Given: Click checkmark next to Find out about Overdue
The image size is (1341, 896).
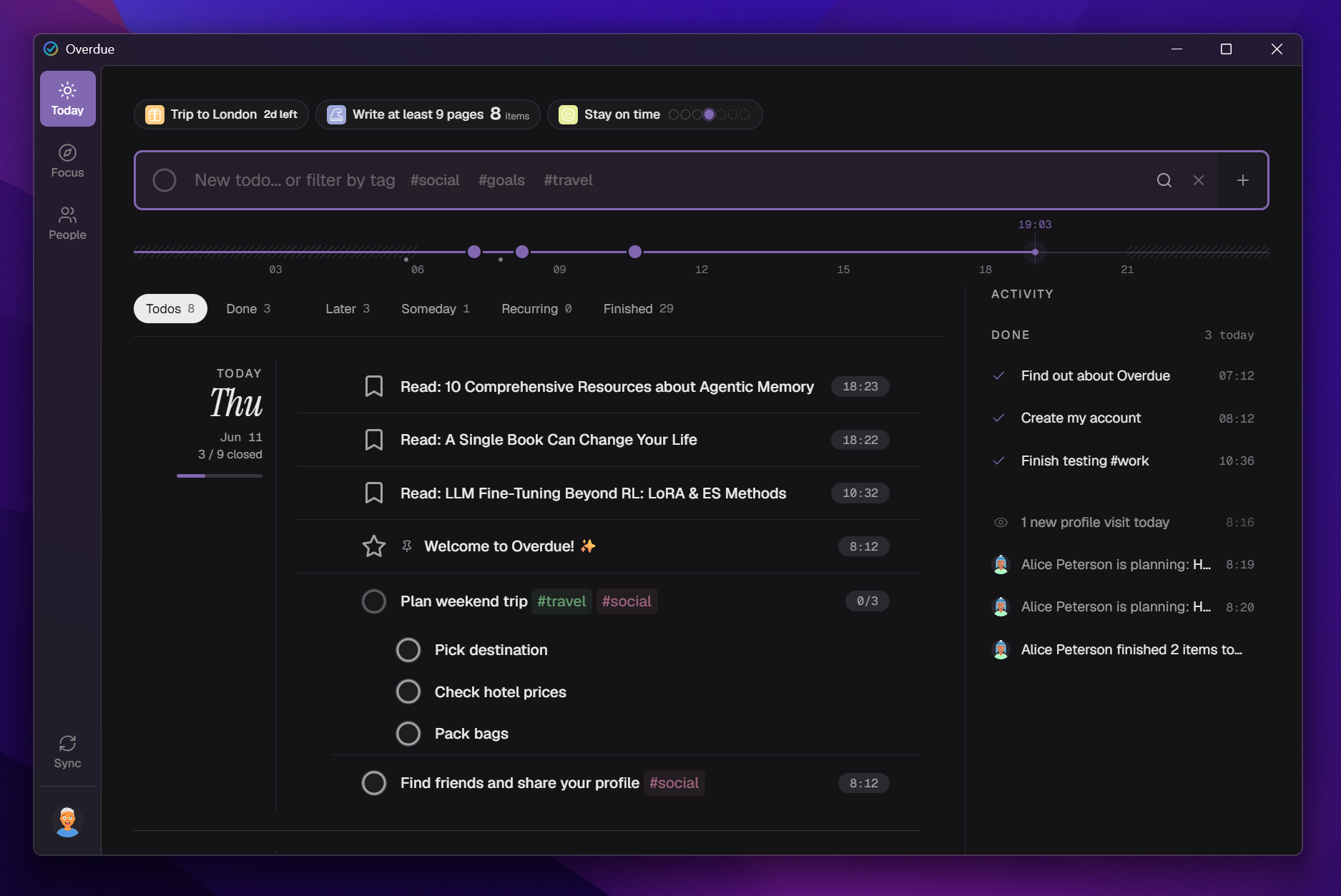Looking at the screenshot, I should click(x=999, y=375).
